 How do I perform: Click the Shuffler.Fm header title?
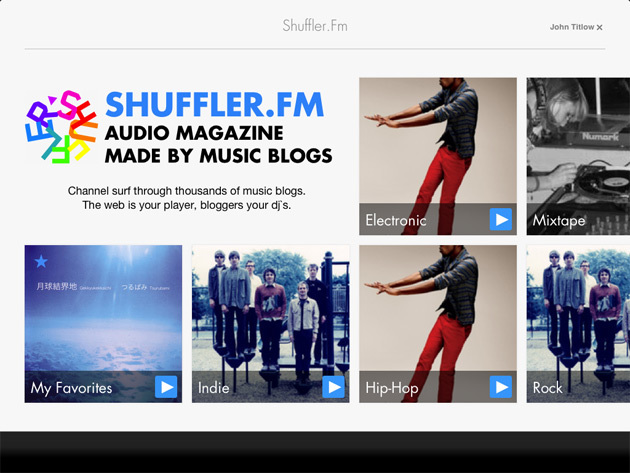click(x=315, y=26)
